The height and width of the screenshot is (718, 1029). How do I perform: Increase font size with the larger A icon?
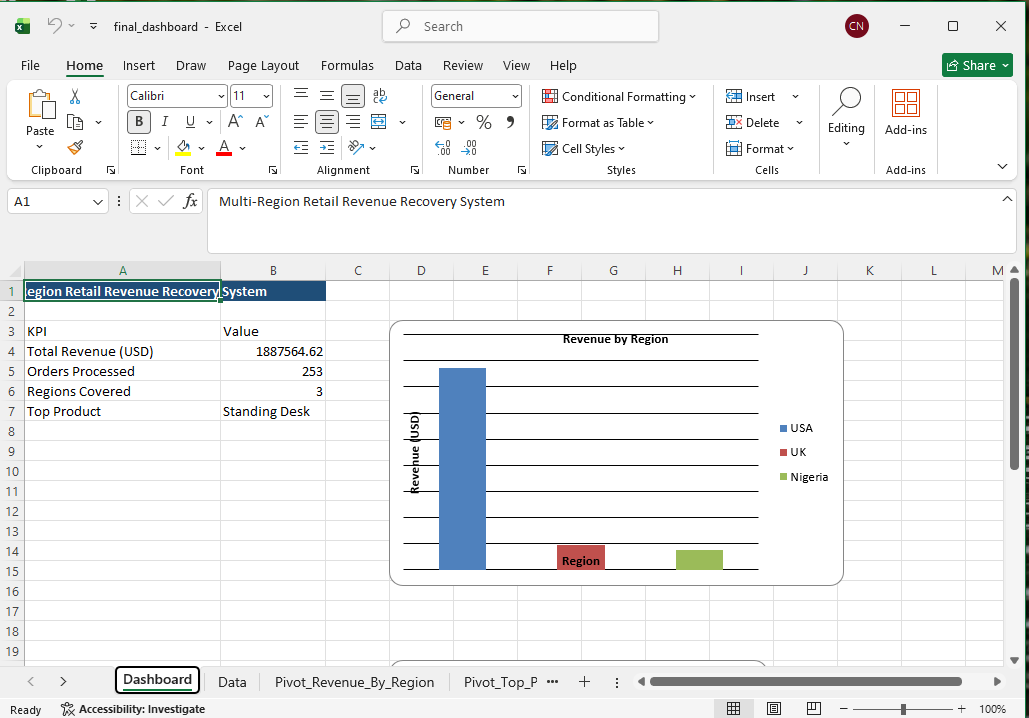tap(236, 121)
